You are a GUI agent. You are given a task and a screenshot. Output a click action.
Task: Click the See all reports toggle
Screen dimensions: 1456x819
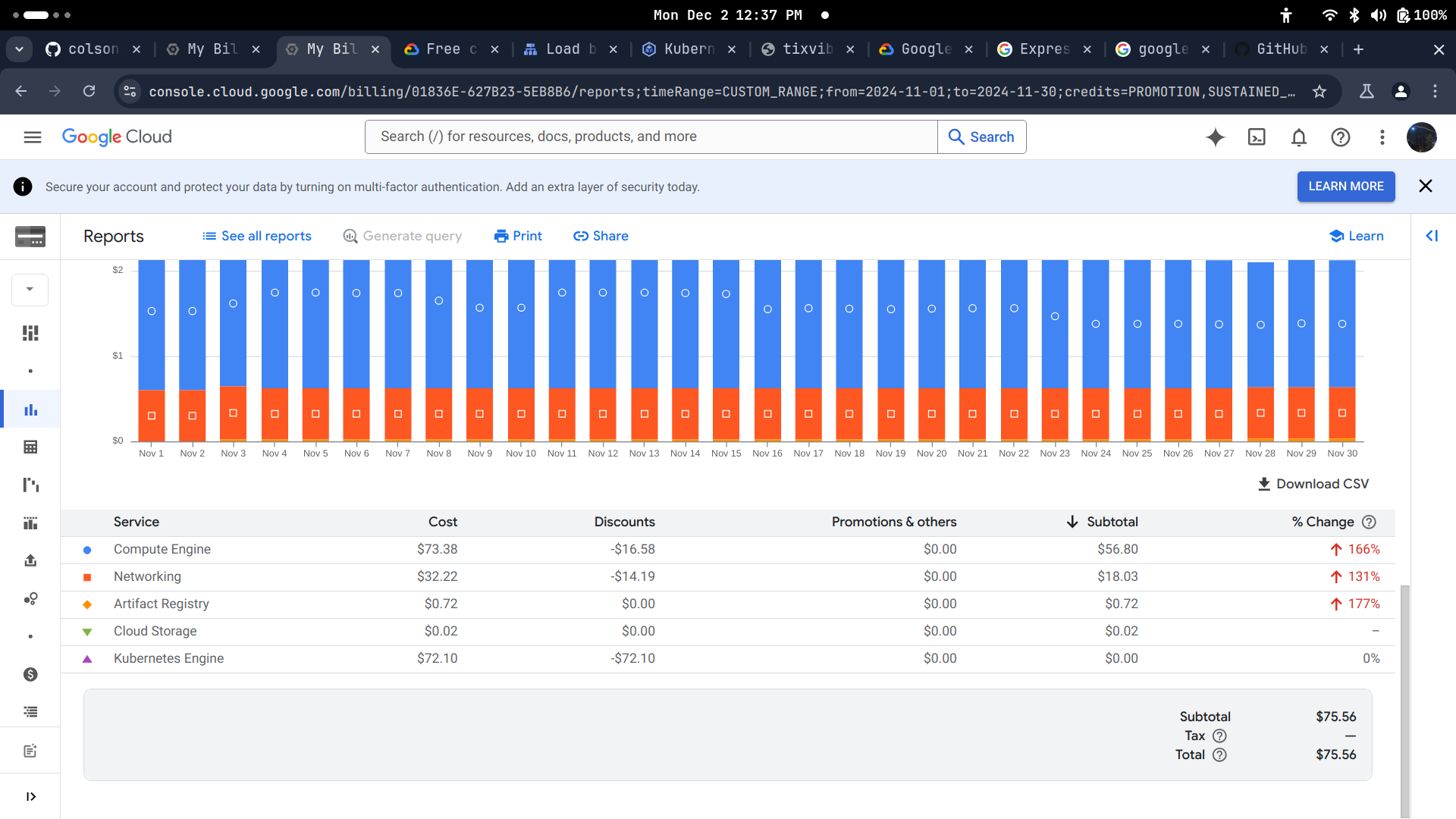pos(258,236)
